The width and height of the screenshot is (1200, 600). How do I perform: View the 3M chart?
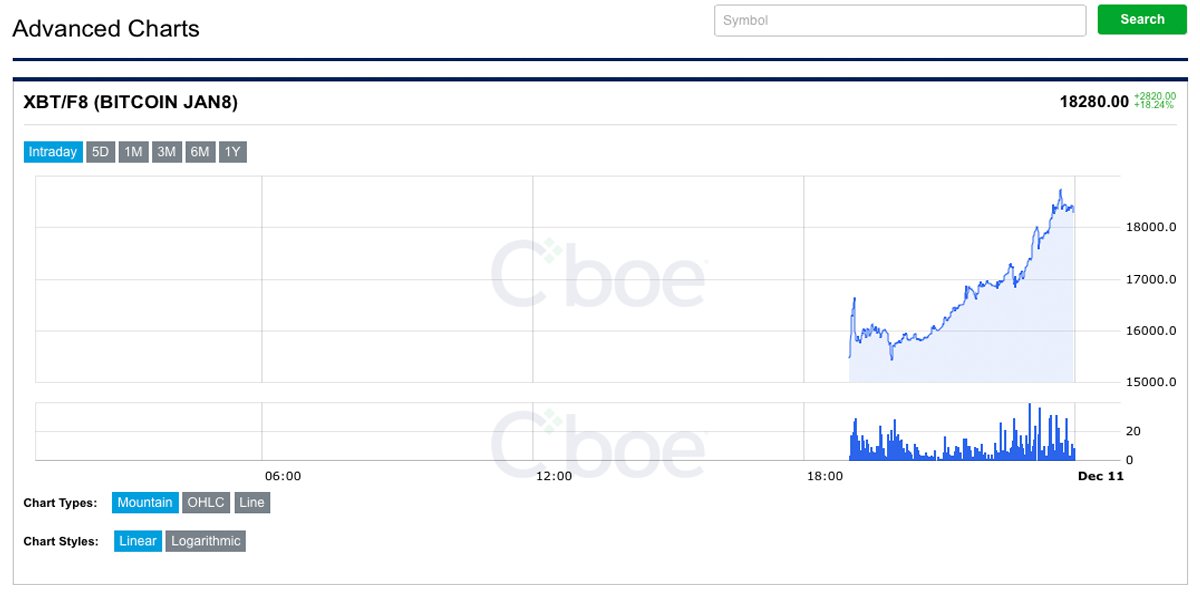[x=165, y=151]
